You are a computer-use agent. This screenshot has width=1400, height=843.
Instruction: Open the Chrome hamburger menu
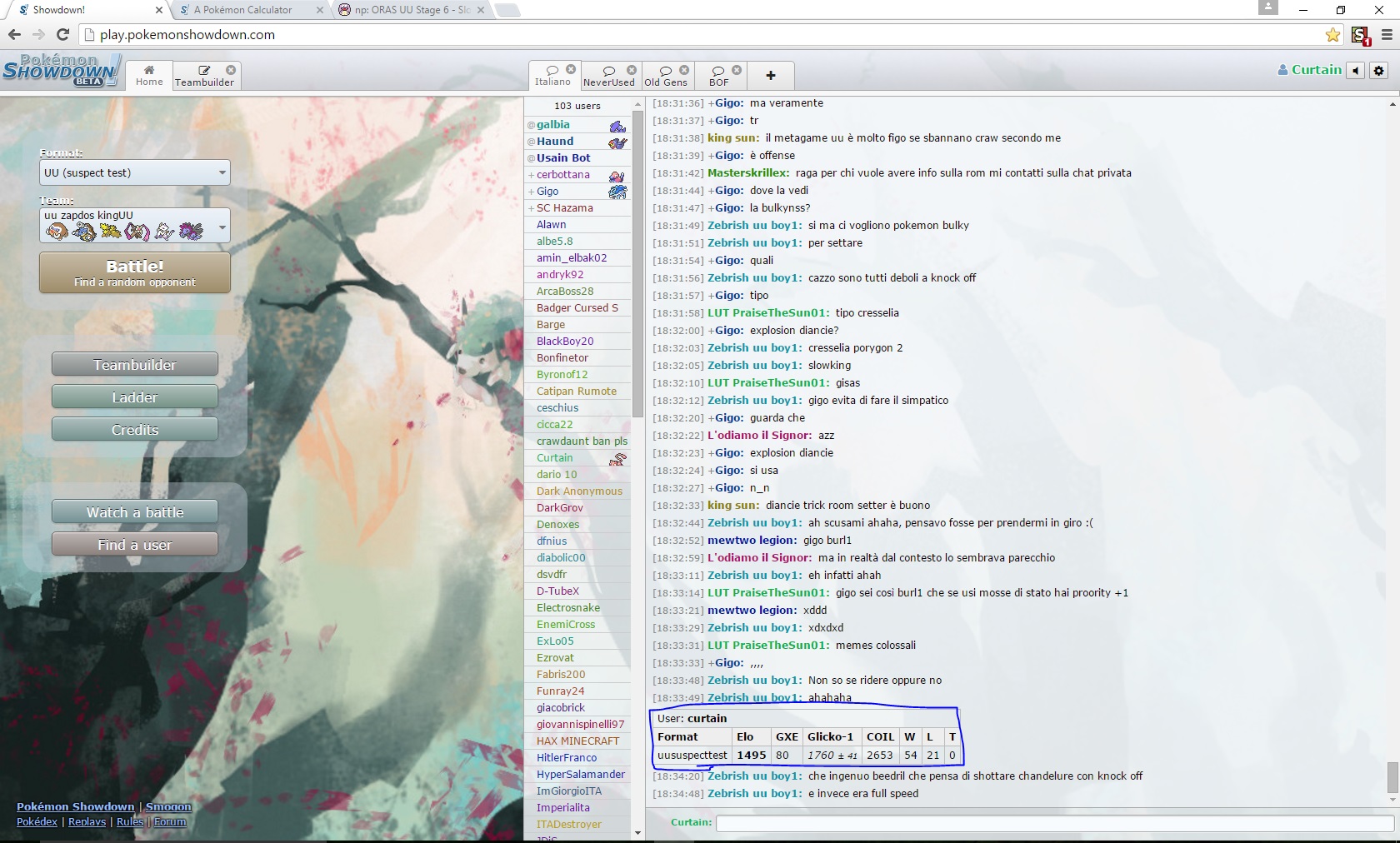(1387, 35)
